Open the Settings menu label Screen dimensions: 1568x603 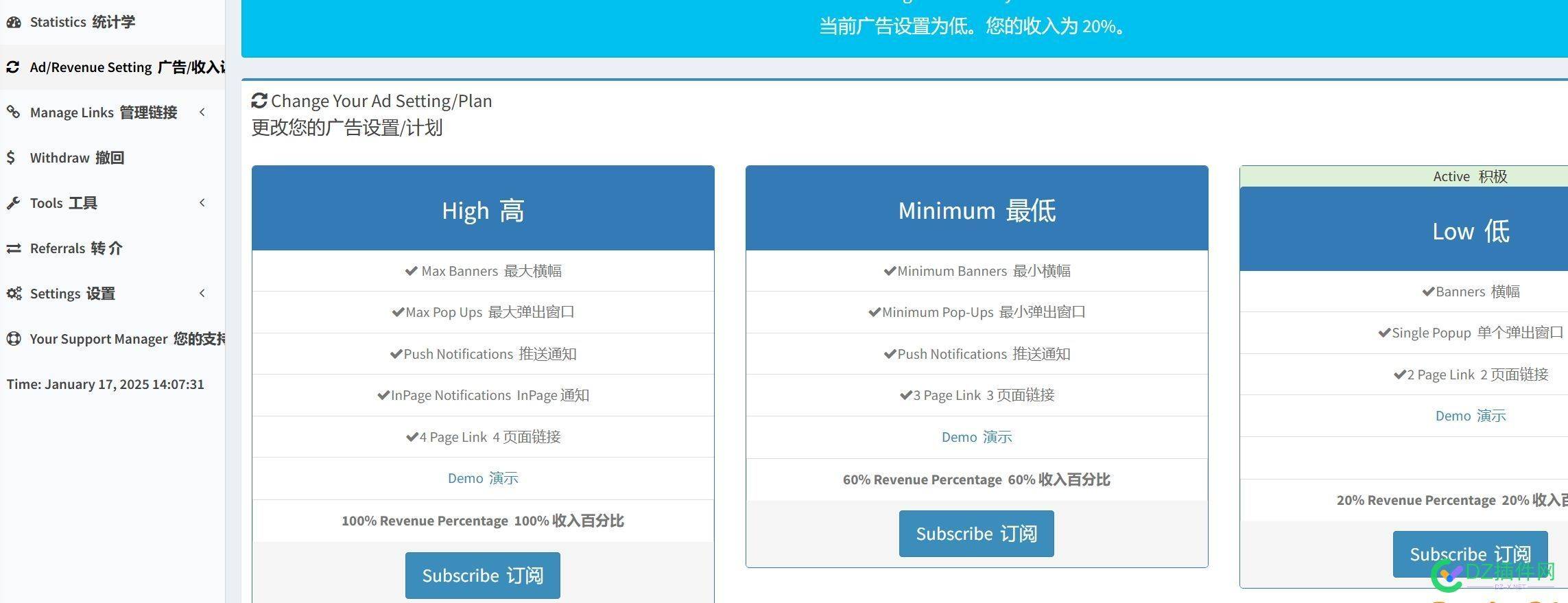tap(73, 294)
